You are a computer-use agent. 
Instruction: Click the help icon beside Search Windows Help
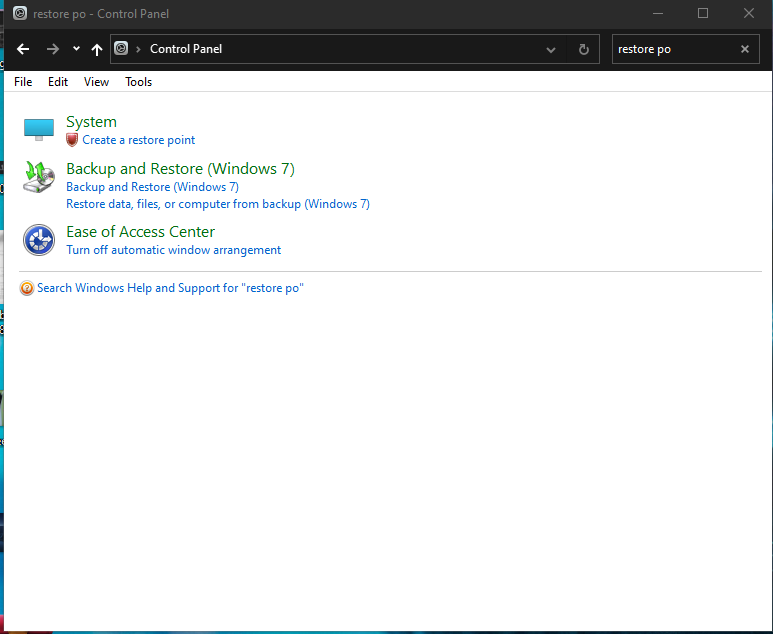[x=27, y=288]
